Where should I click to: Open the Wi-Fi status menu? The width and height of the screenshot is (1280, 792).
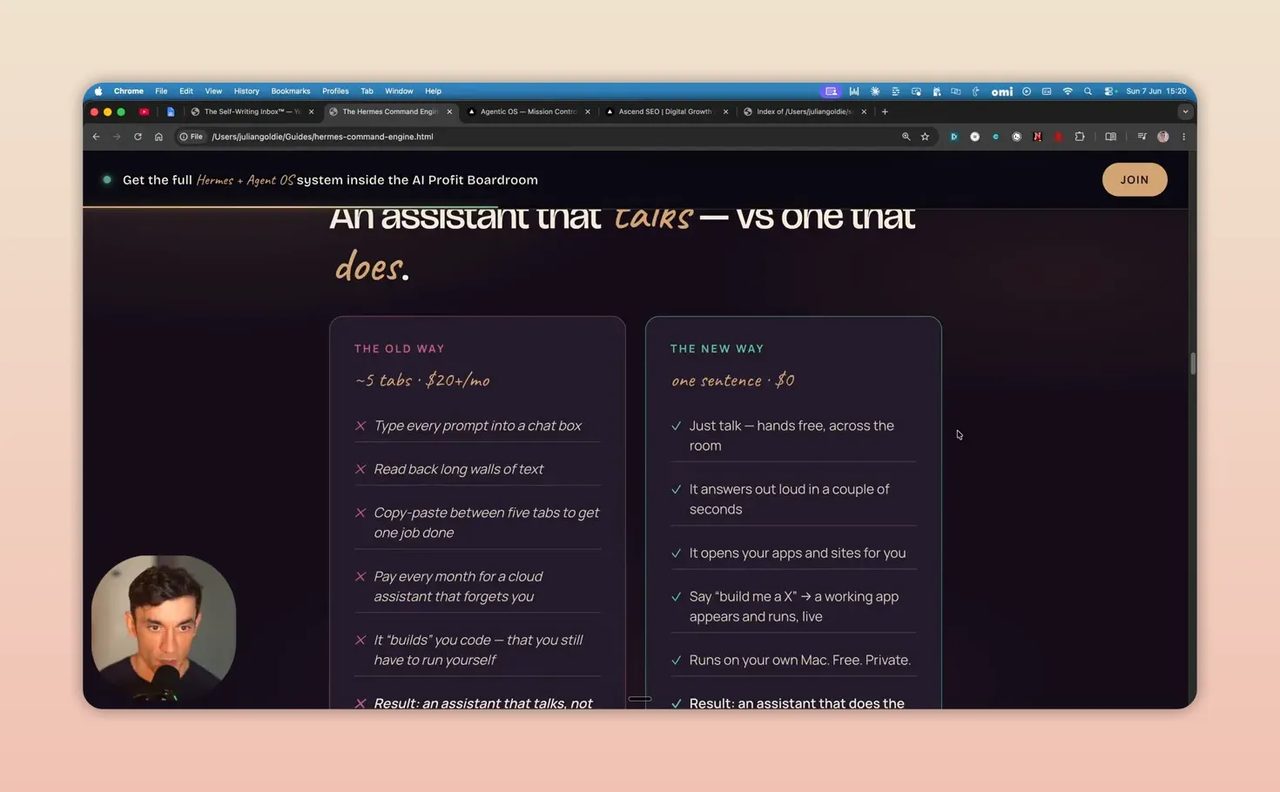point(1067,91)
